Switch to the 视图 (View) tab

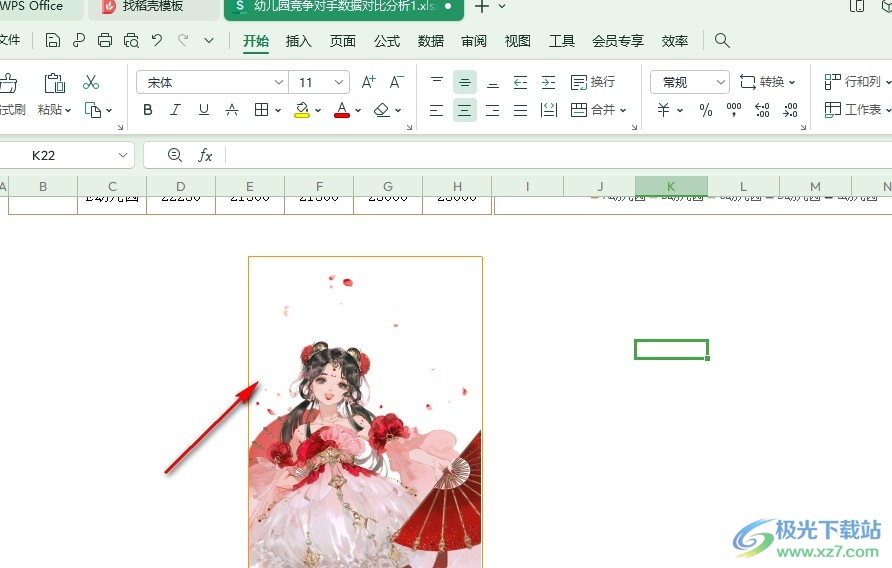coord(518,41)
